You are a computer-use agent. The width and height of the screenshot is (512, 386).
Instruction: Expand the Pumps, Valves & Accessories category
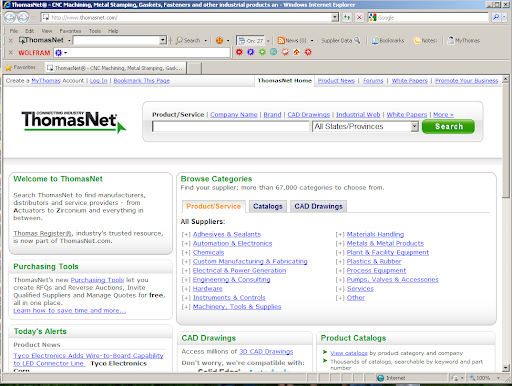340,279
